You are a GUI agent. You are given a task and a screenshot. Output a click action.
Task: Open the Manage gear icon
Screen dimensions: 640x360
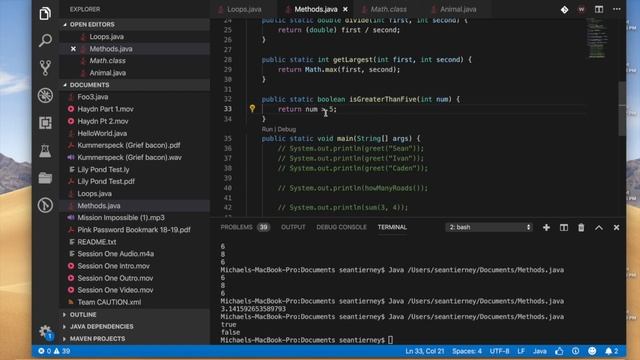point(45,331)
